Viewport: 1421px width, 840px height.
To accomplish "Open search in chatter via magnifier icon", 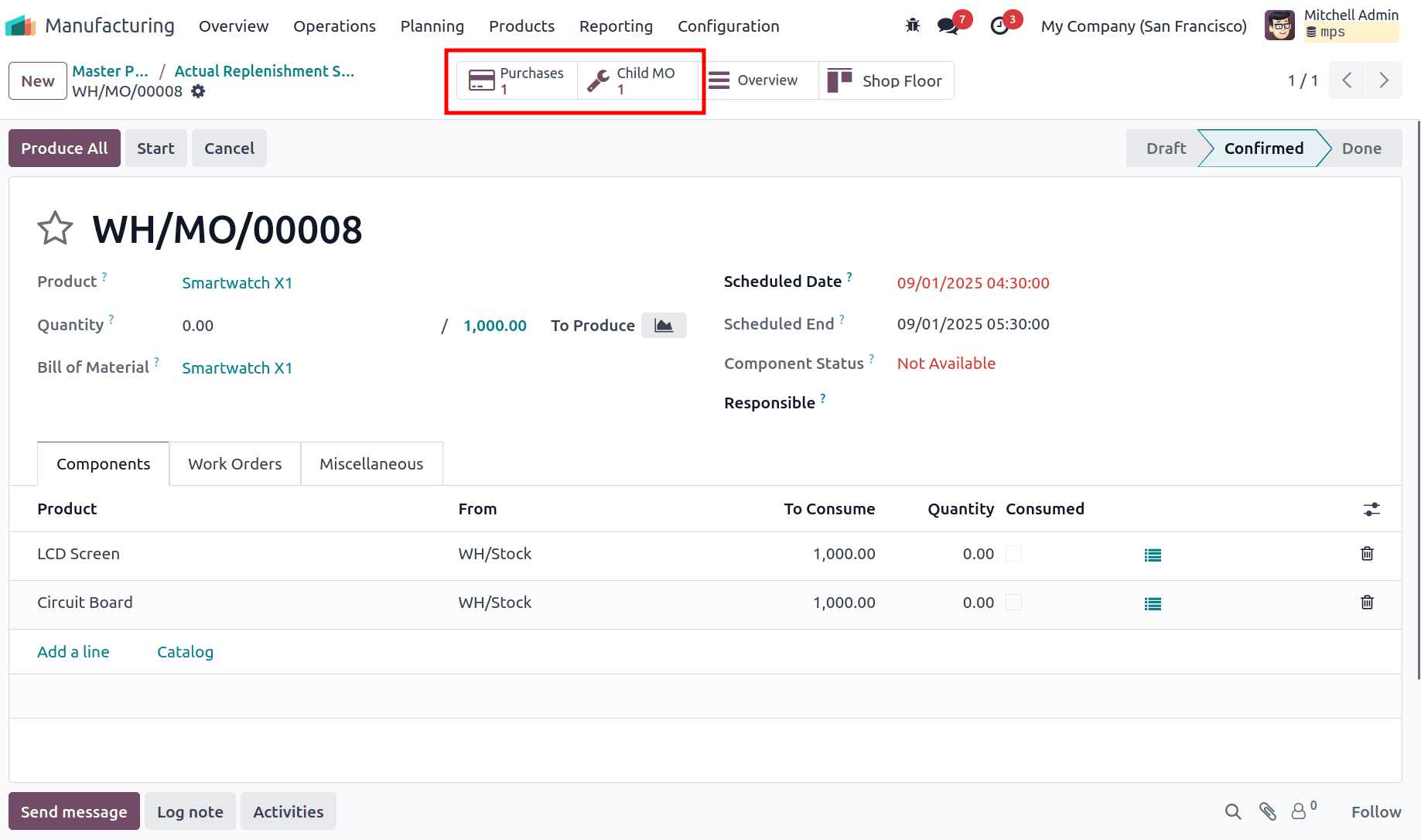I will click(x=1233, y=811).
